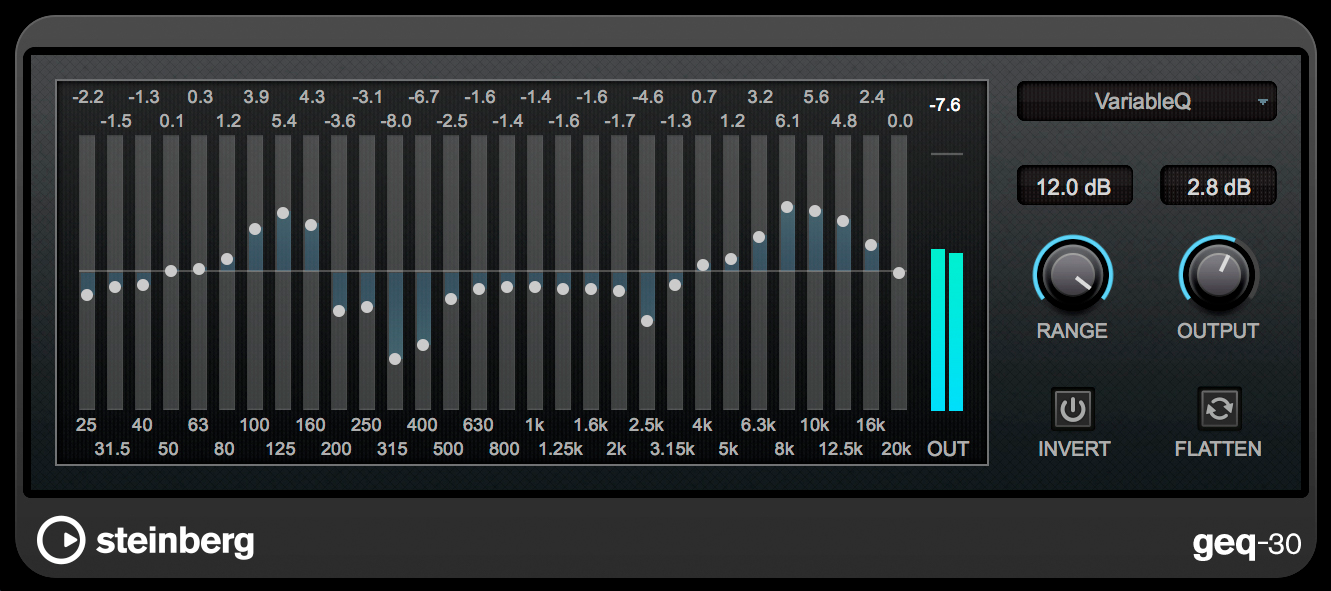Click the Range knob
Image resolution: width=1331 pixels, height=591 pixels.
click(x=1073, y=273)
